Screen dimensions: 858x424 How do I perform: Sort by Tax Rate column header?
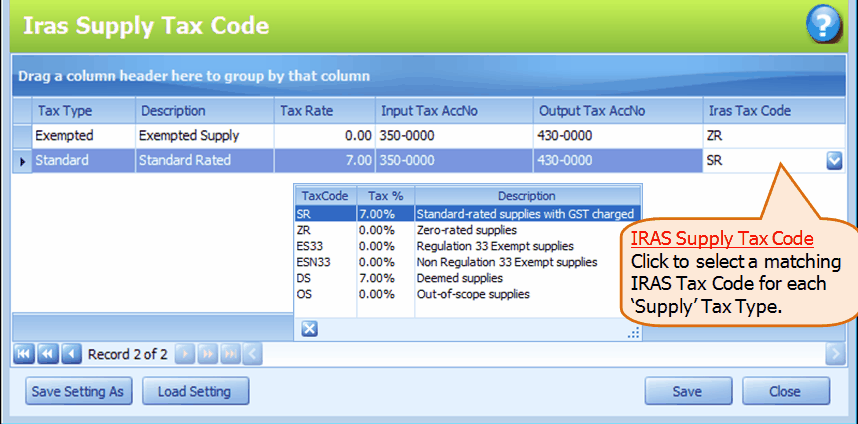click(324, 111)
